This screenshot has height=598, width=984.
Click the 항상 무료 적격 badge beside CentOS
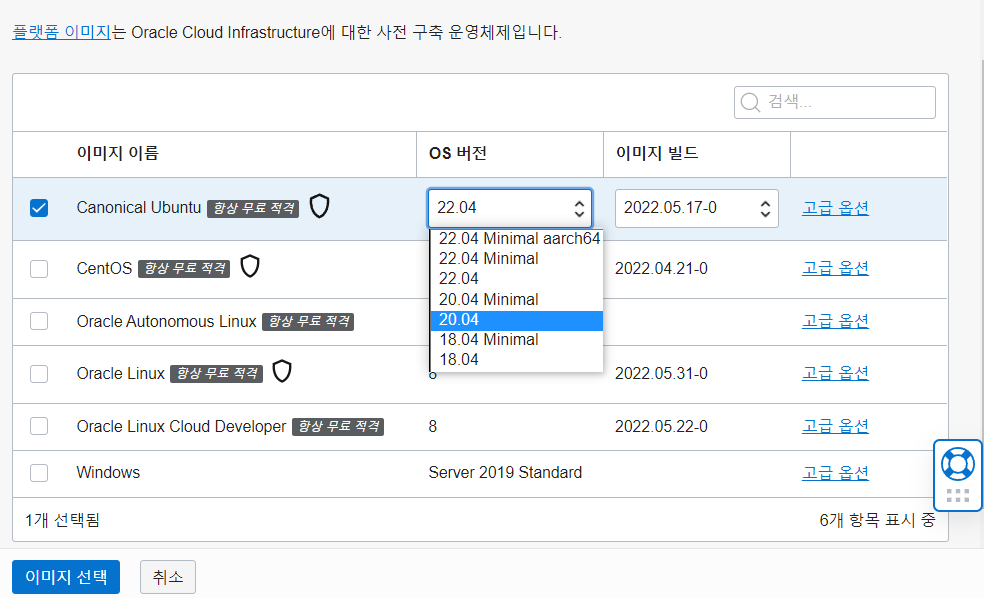point(184,269)
